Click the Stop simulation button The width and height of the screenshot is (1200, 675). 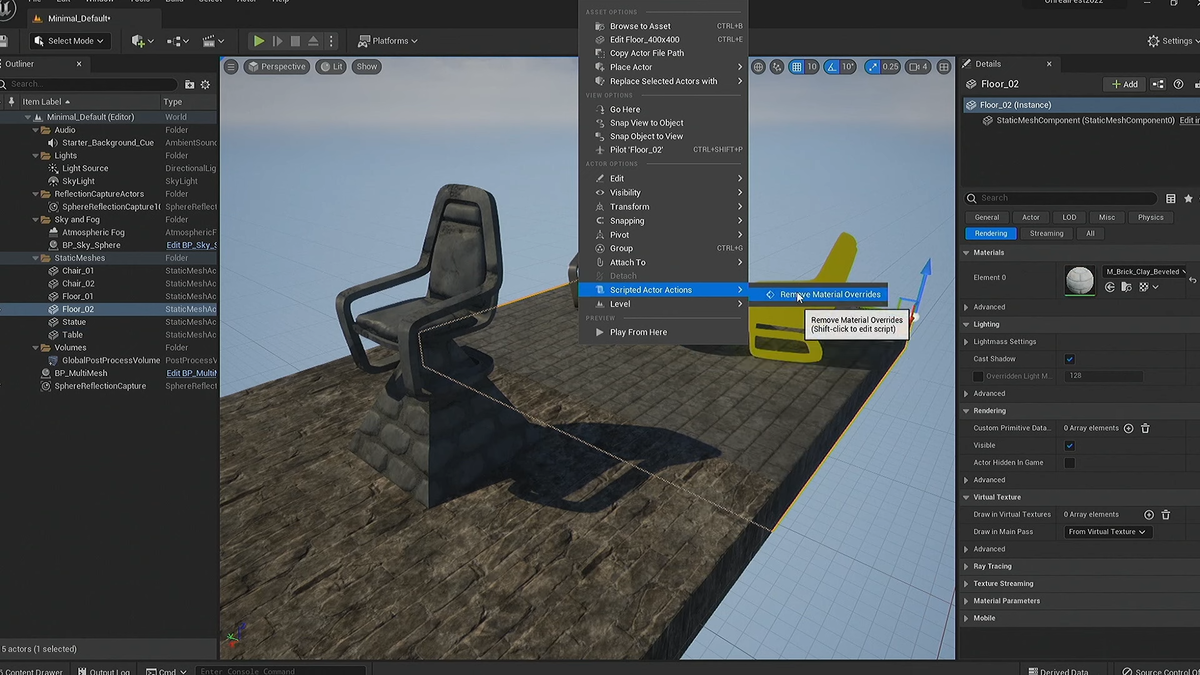(295, 41)
